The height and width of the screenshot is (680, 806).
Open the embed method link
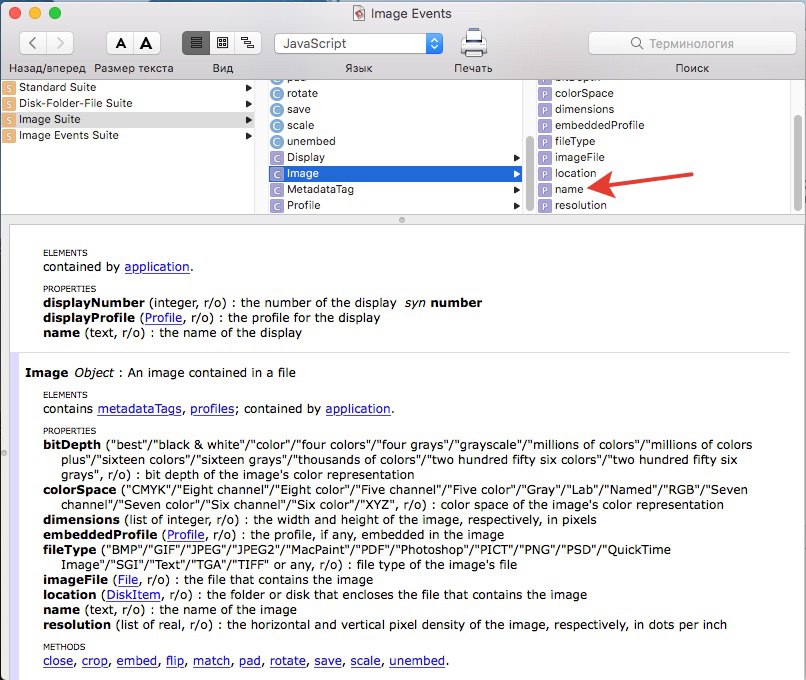[137, 660]
